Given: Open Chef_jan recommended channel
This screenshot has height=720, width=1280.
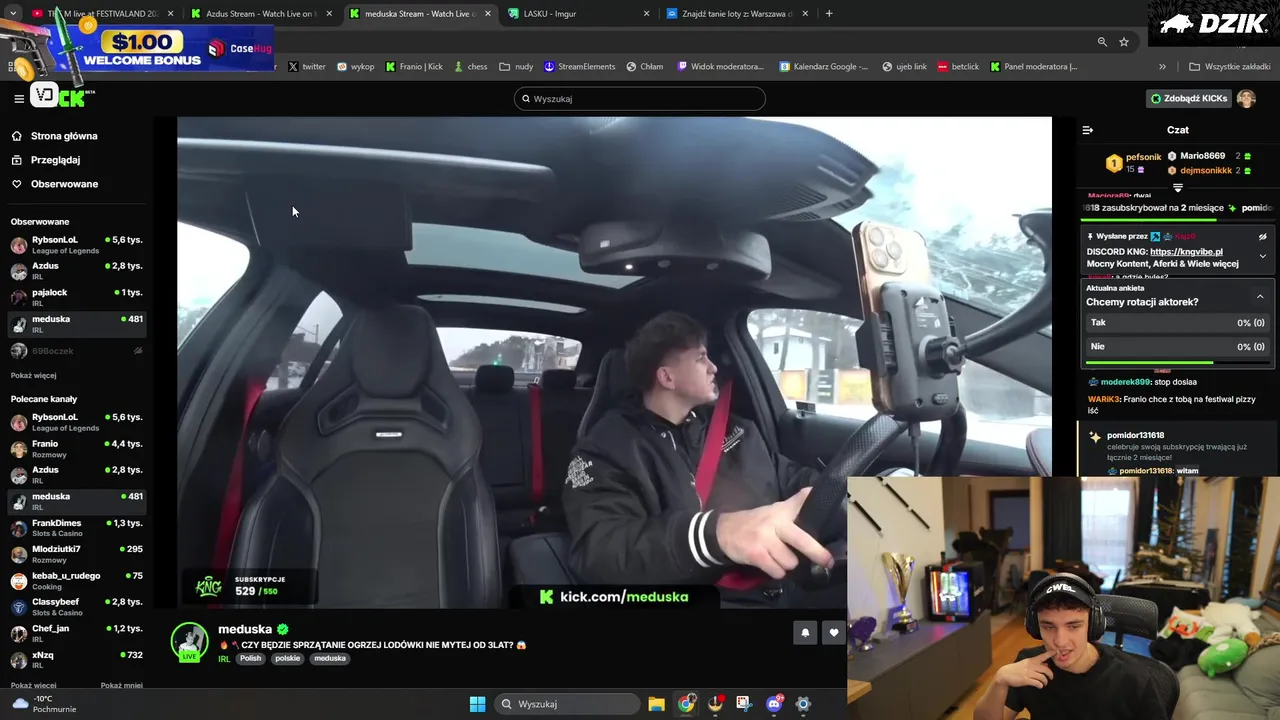Looking at the screenshot, I should (75, 634).
